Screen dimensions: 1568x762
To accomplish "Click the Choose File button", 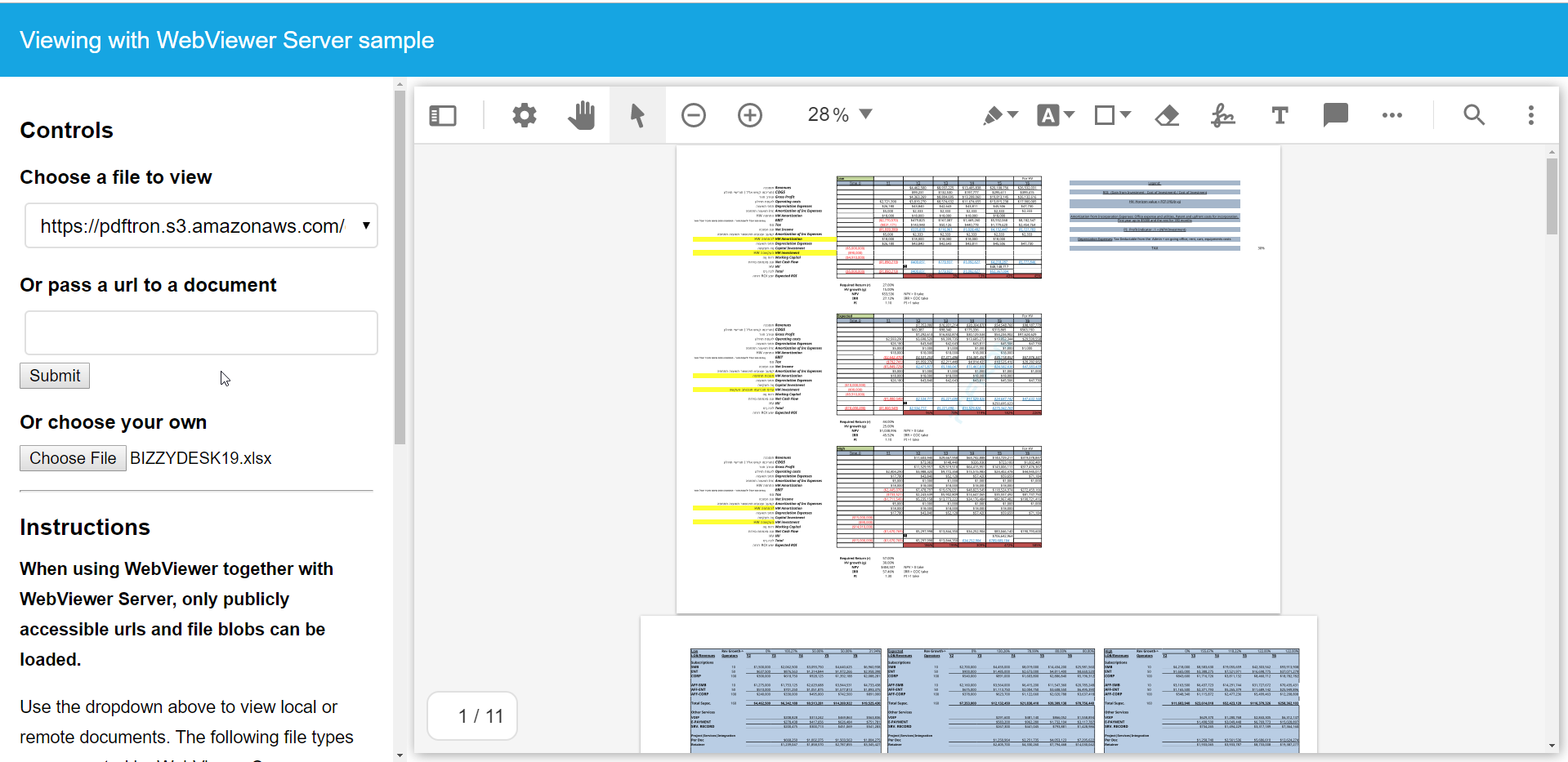I will coord(73,458).
